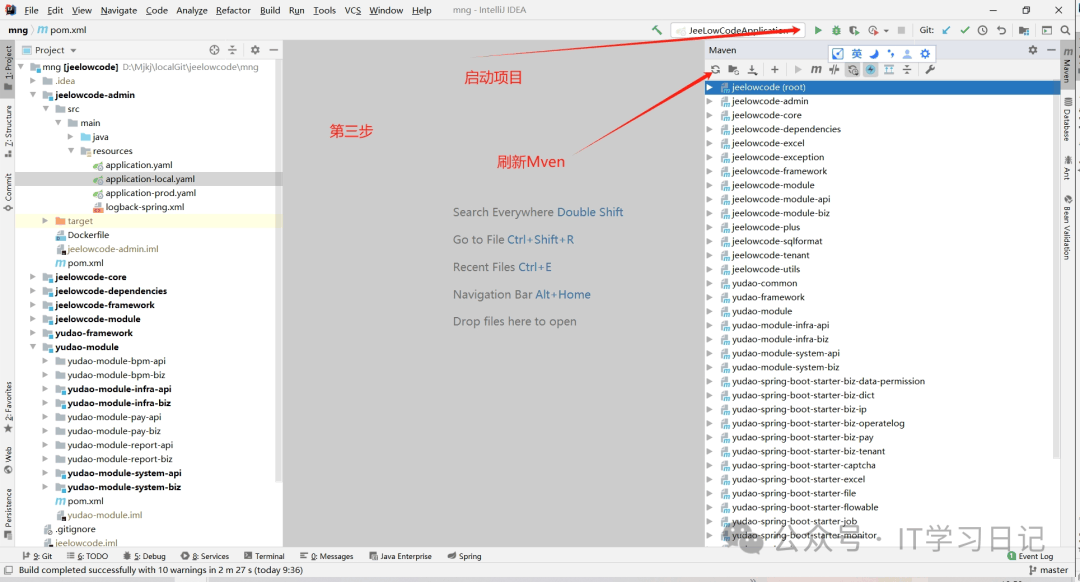The height and width of the screenshot is (582, 1080).
Task: Click the master Git branch widget
Action: click(x=1048, y=570)
